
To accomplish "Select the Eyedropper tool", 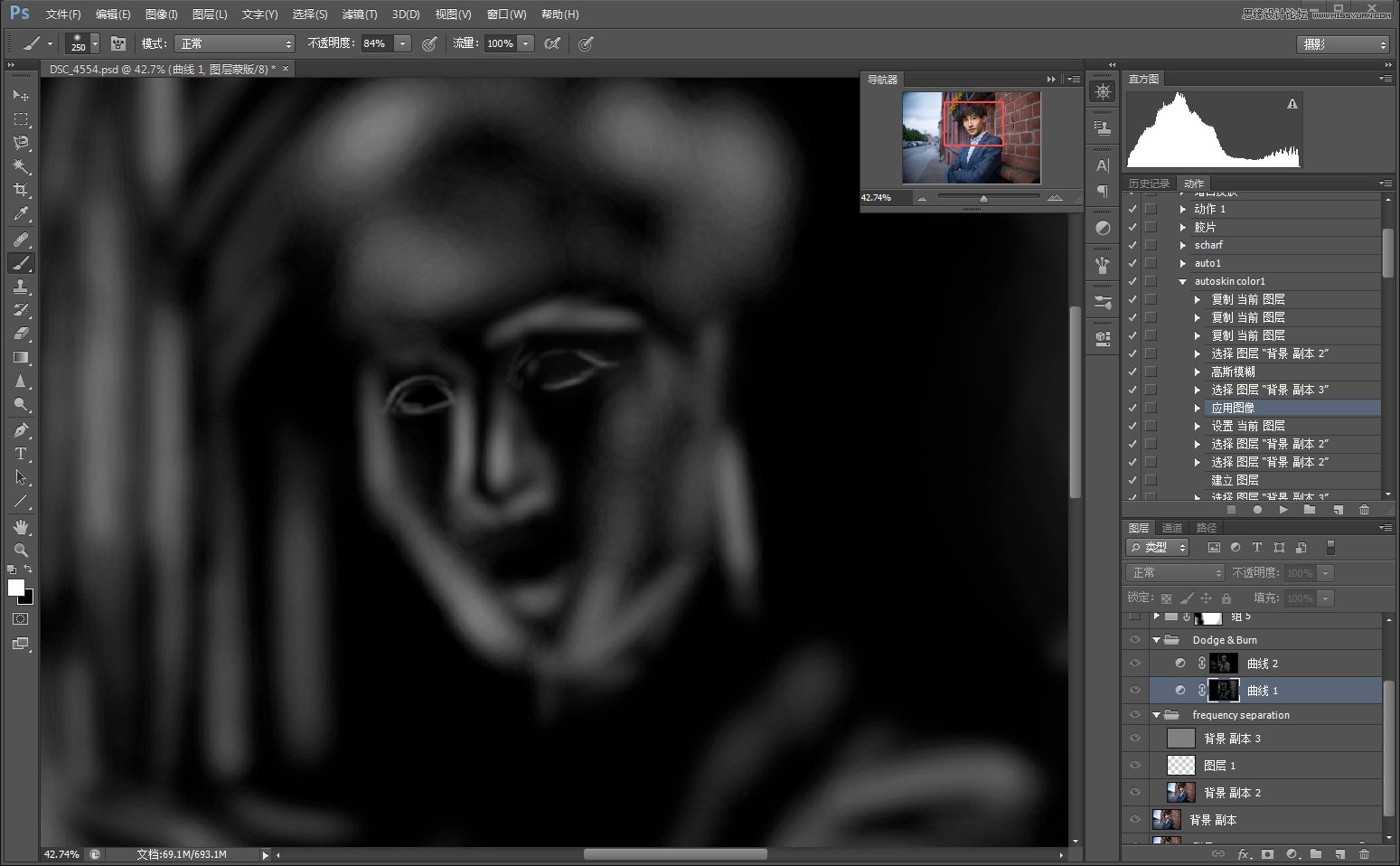I will [20, 214].
